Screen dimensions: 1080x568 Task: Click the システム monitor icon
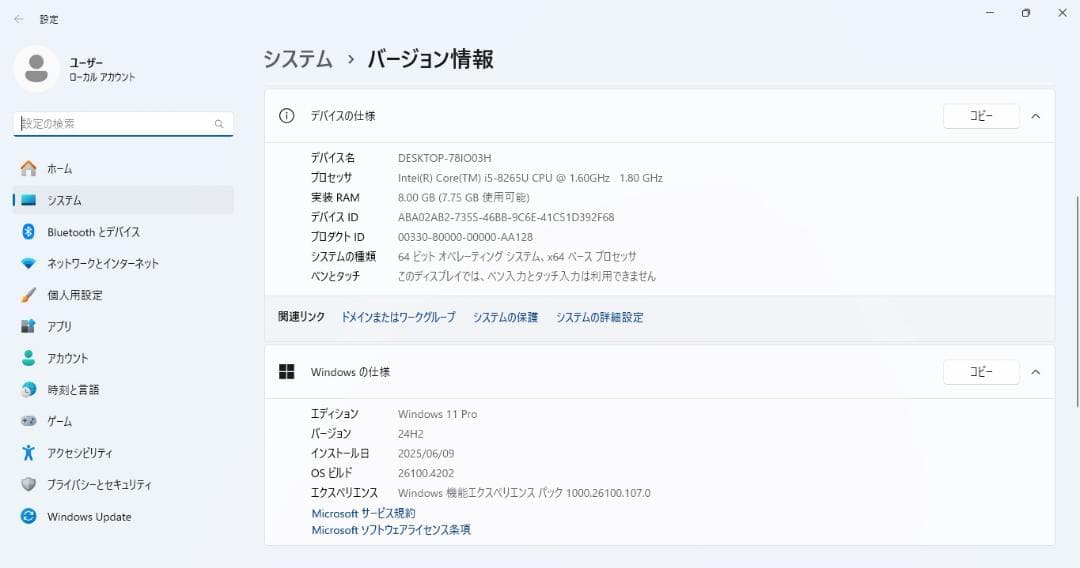[x=28, y=200]
